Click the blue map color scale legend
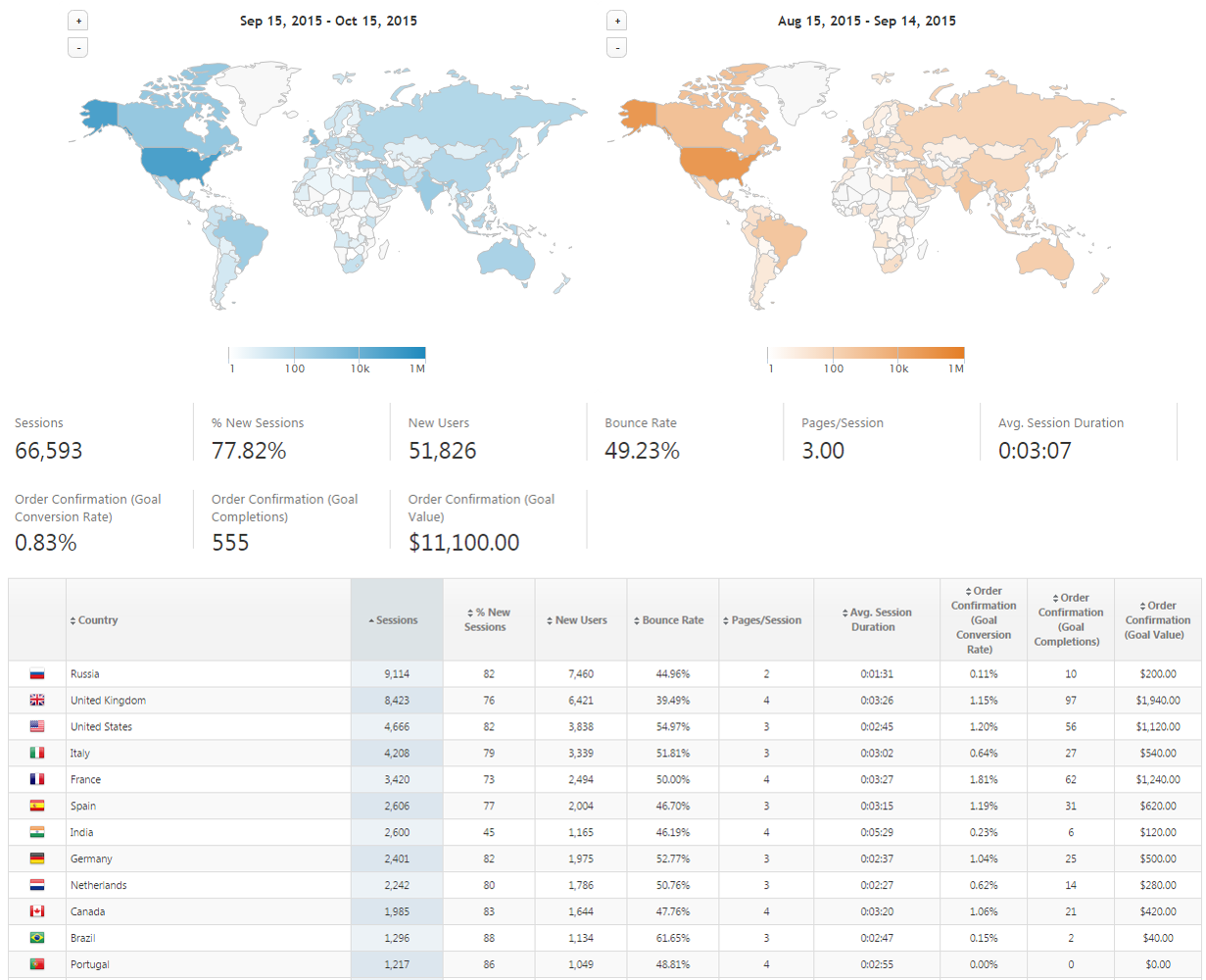1206x980 pixels. point(326,355)
